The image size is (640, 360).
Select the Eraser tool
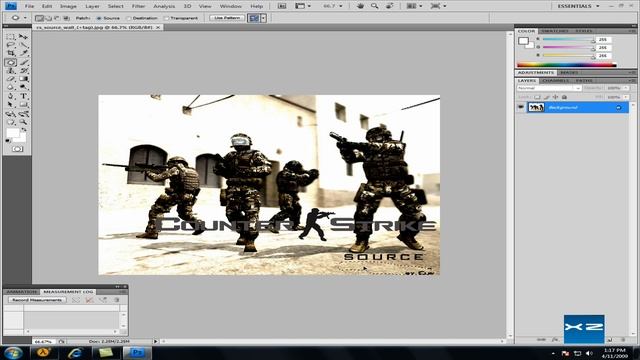(x=11, y=79)
